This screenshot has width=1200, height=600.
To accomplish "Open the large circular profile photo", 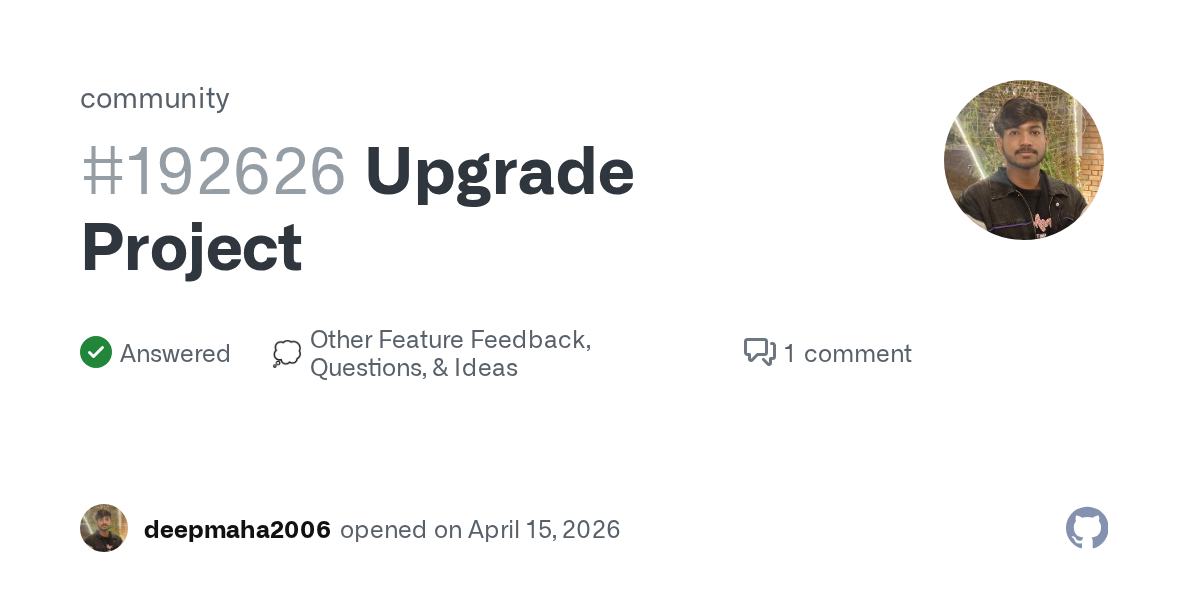I will click(1023, 160).
